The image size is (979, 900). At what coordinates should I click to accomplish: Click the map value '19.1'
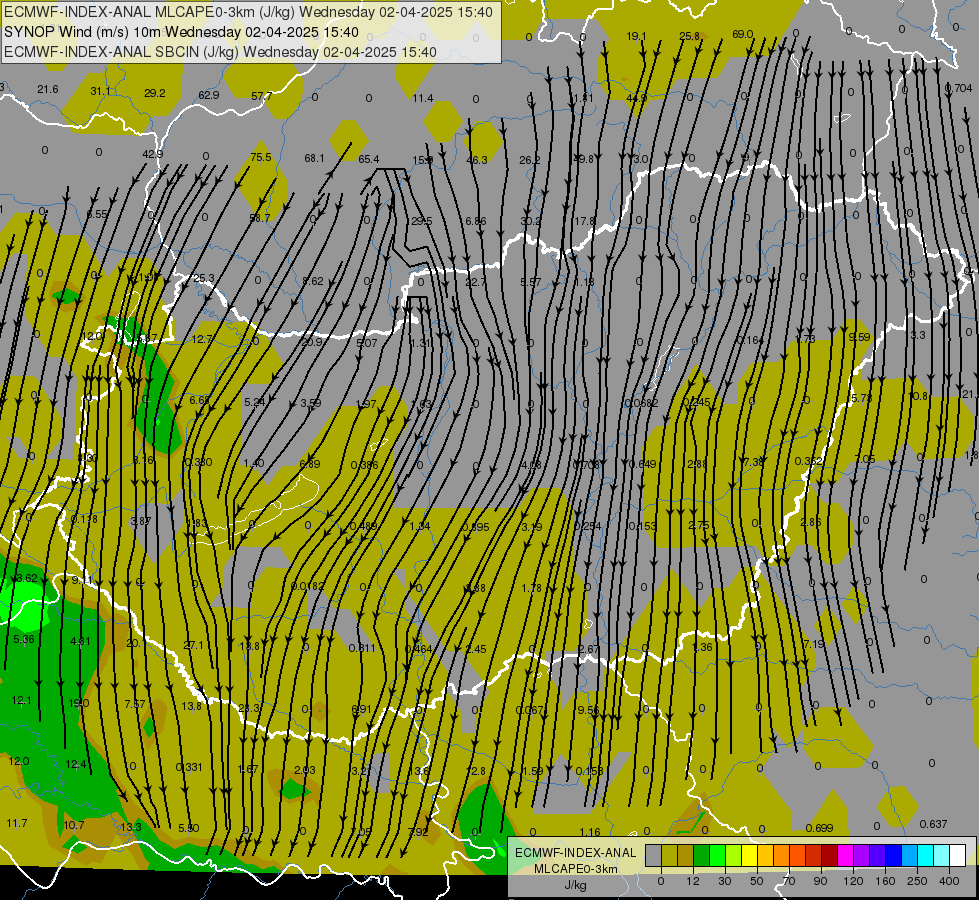click(636, 36)
